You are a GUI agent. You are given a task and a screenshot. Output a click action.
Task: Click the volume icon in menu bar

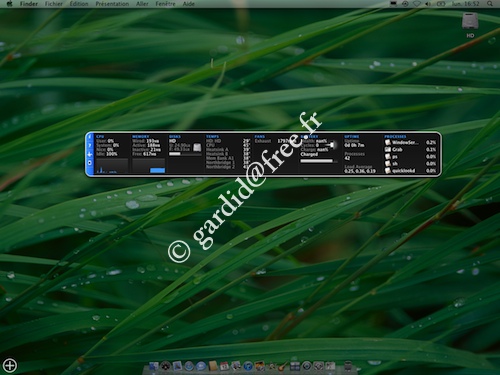(428, 4)
